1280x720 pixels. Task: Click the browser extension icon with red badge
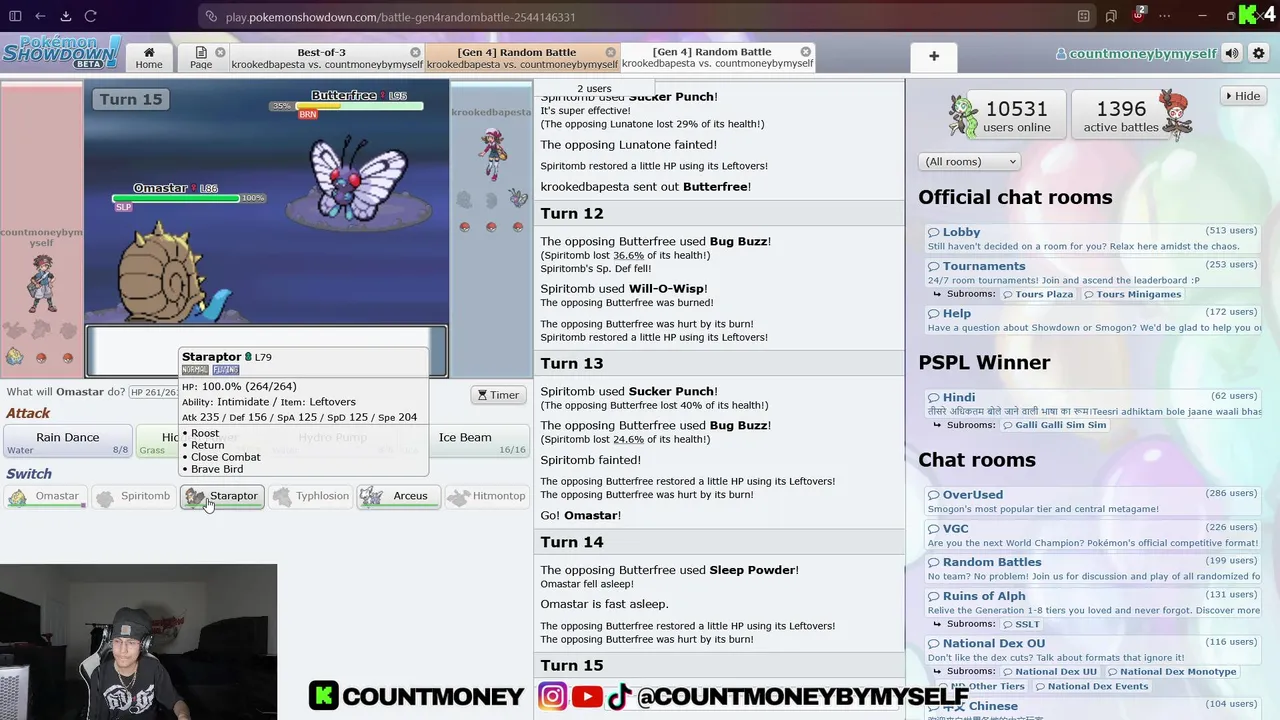click(1138, 15)
